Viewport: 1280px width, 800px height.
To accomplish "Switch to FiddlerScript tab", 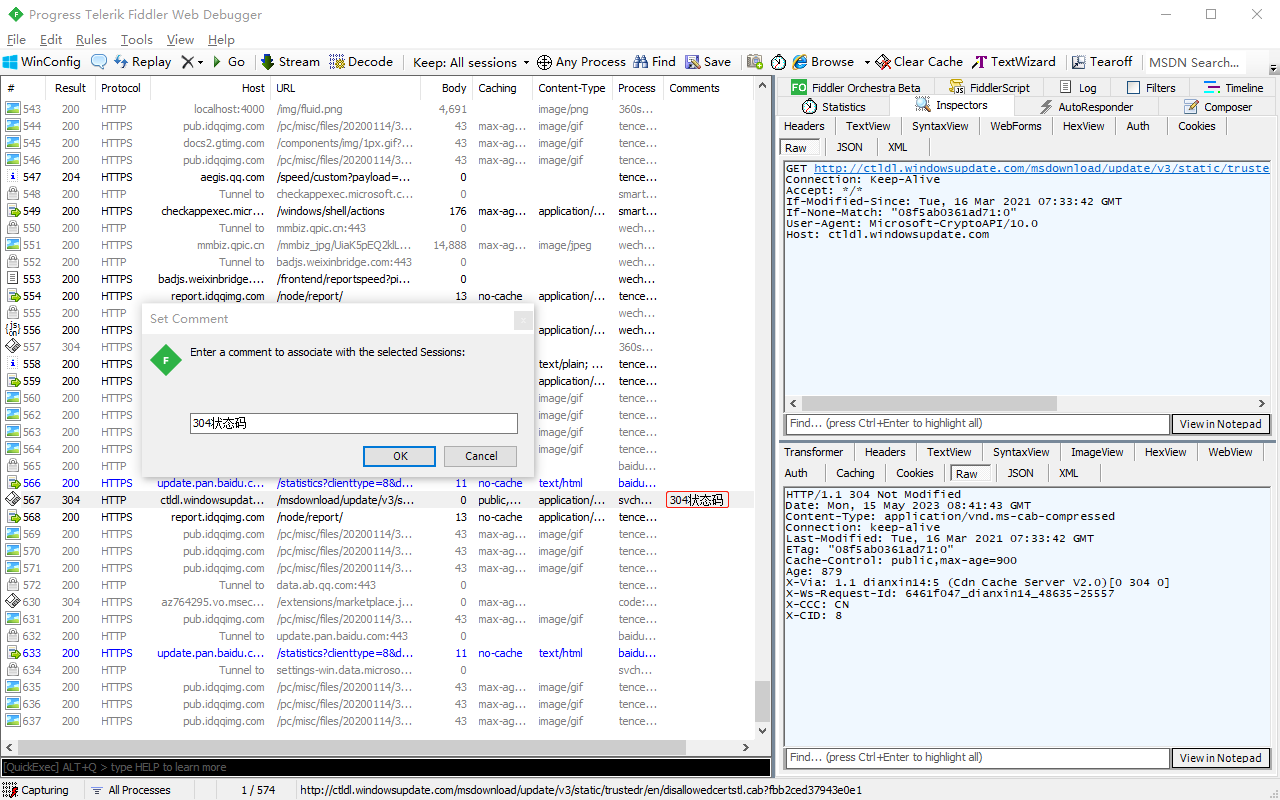I will (988, 88).
